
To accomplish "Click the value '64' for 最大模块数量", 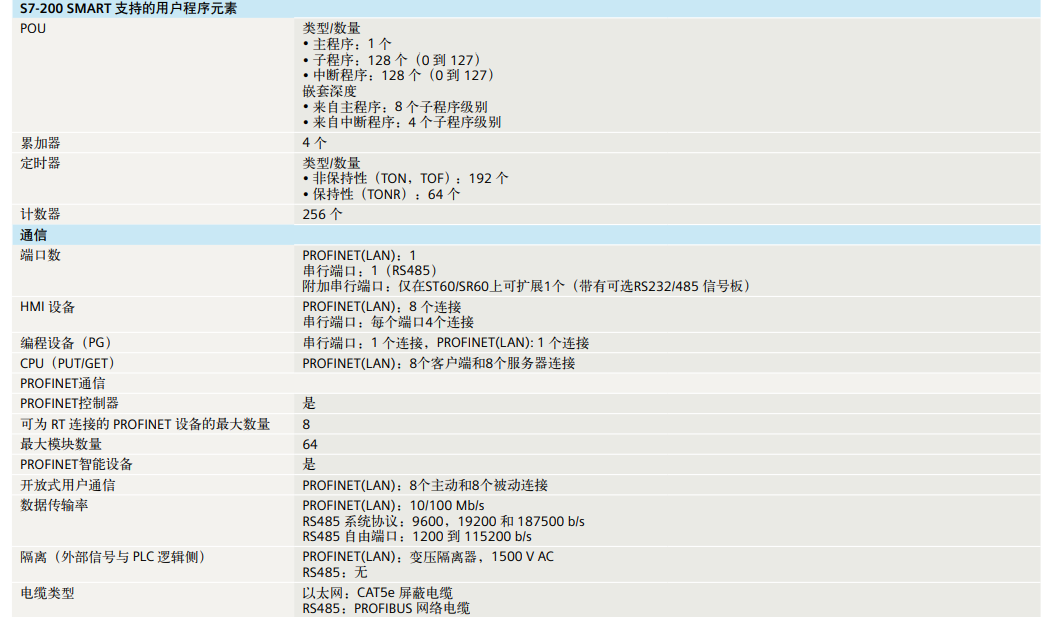I will (x=310, y=445).
